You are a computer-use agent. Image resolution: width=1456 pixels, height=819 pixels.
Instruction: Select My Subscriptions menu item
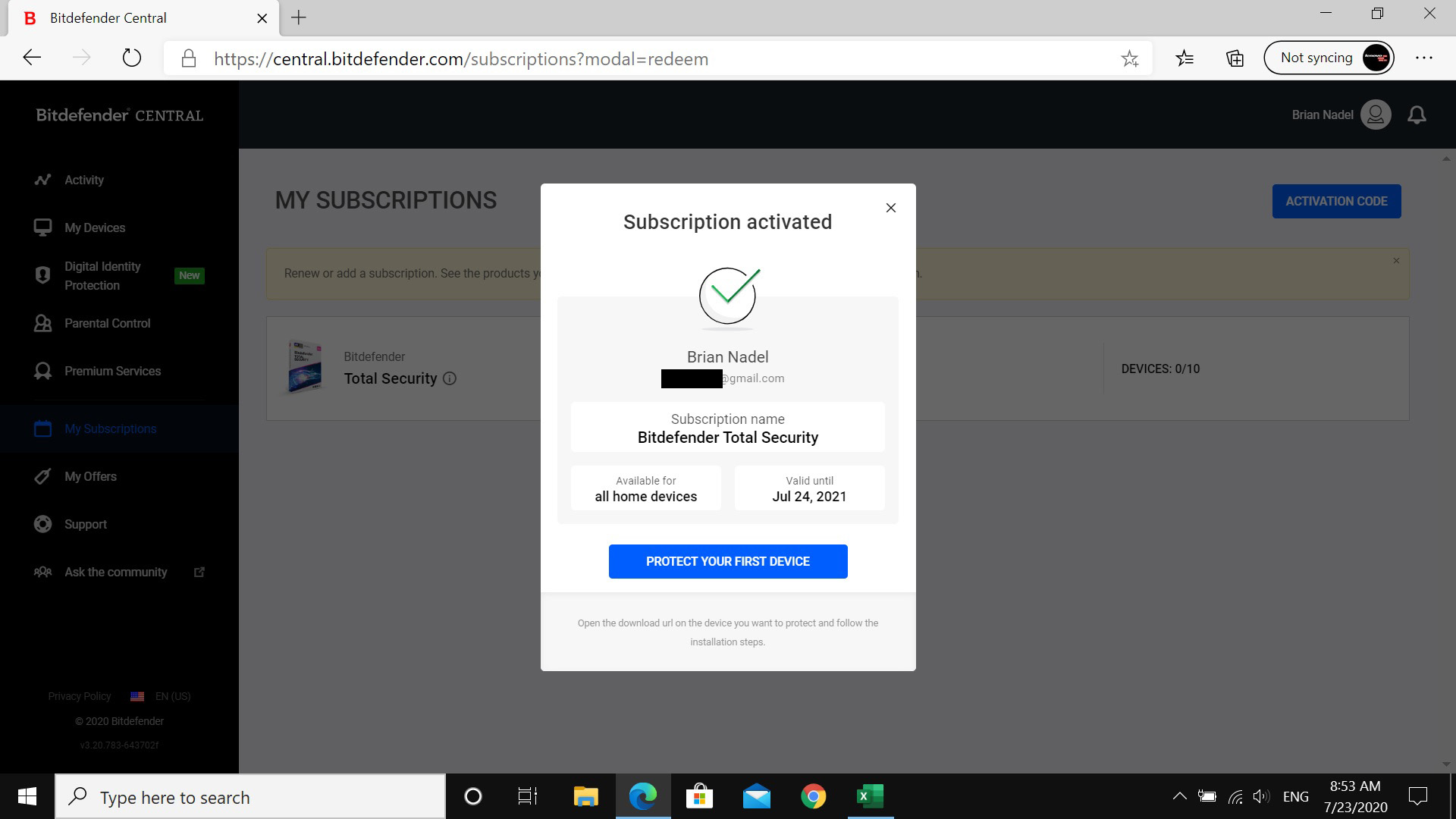[x=110, y=428]
